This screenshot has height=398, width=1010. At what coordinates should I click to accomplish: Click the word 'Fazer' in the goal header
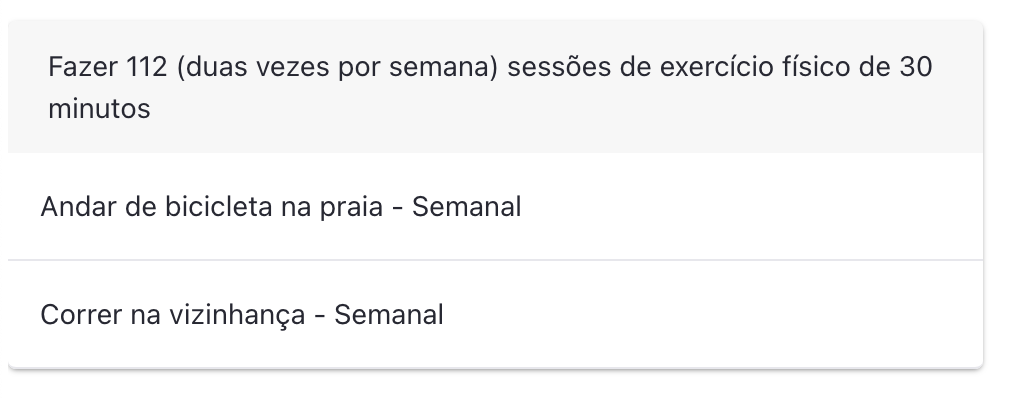83,67
